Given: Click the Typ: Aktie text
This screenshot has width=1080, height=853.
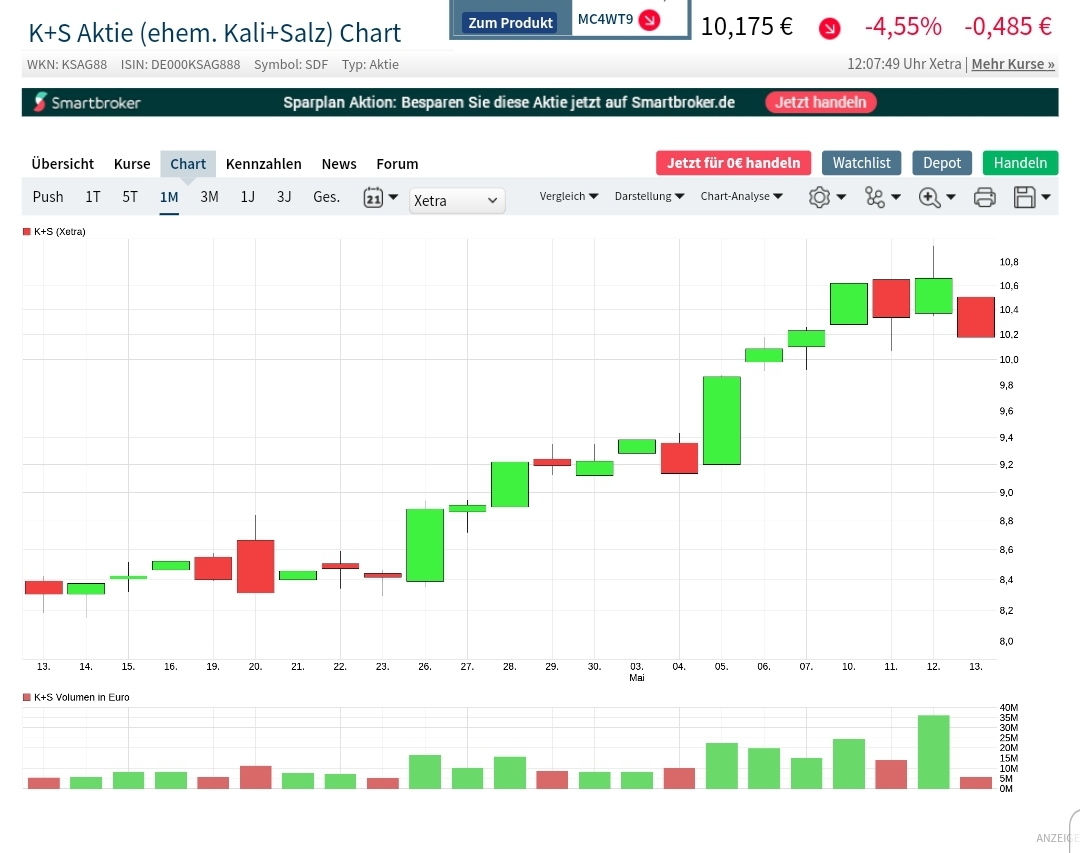Looking at the screenshot, I should point(370,65).
